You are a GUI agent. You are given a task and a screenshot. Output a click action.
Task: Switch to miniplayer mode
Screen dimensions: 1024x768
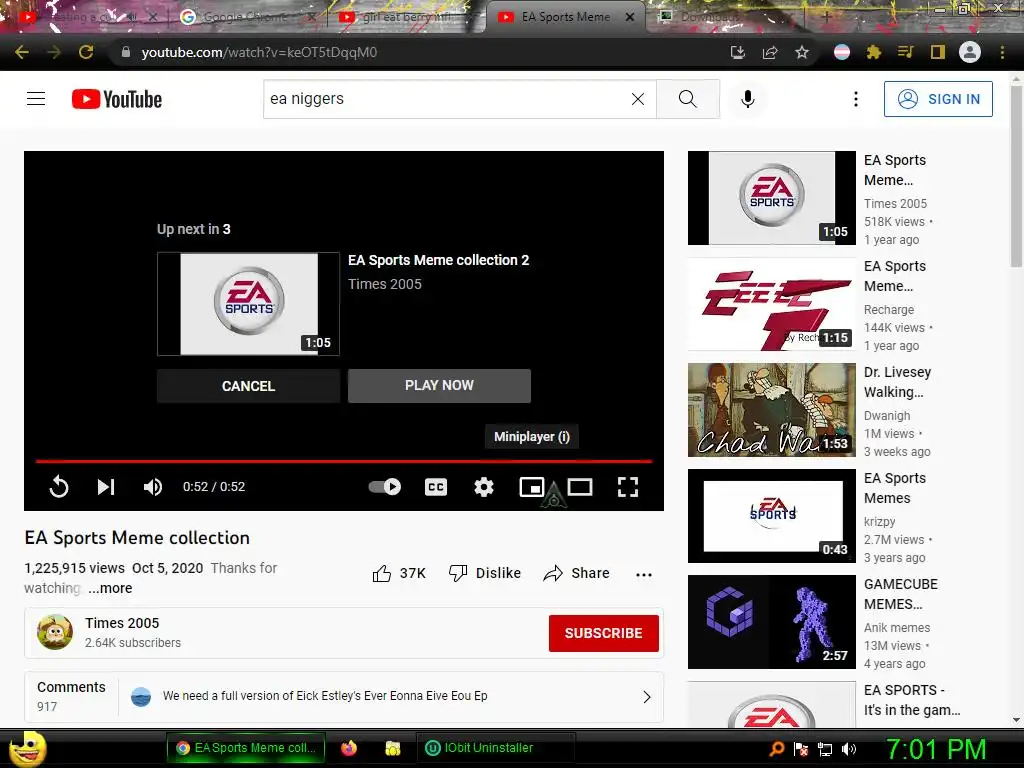[x=532, y=487]
